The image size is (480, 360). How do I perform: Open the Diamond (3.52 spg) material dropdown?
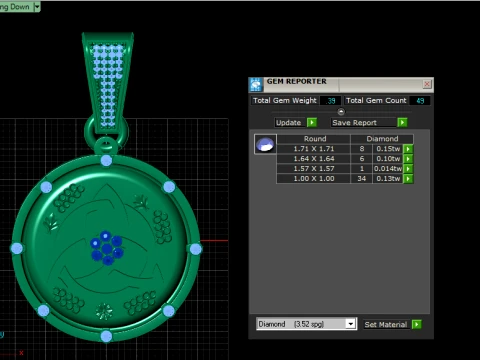tap(350, 324)
